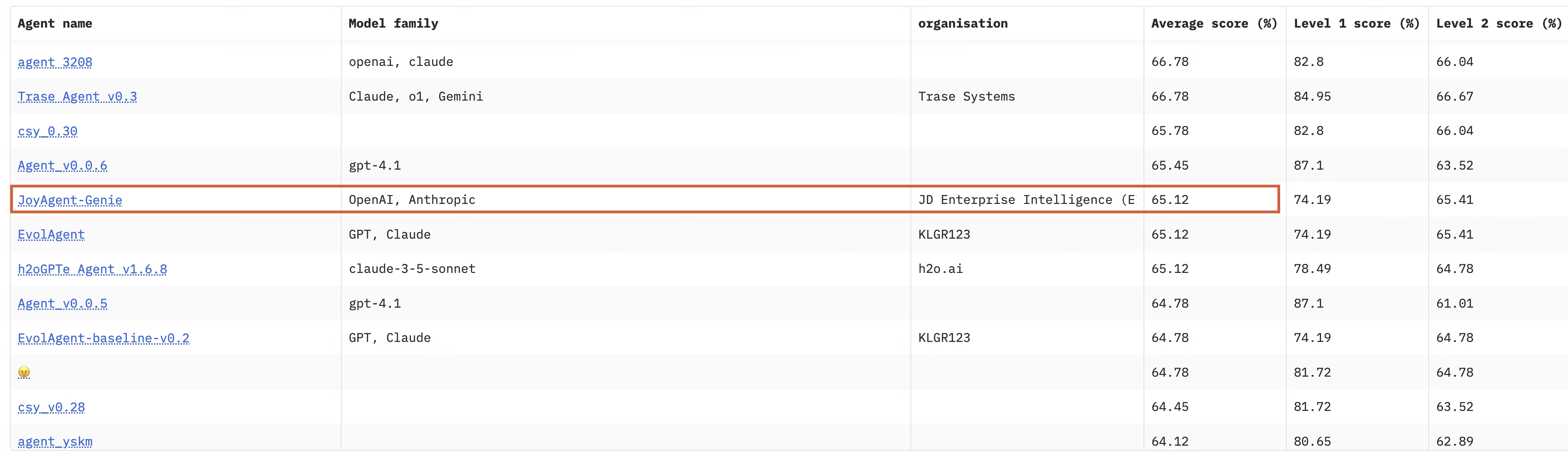Viewport: 1568px width, 455px height.
Task: Open the EvolAgent-baseline-v0.2 link
Action: 104,337
